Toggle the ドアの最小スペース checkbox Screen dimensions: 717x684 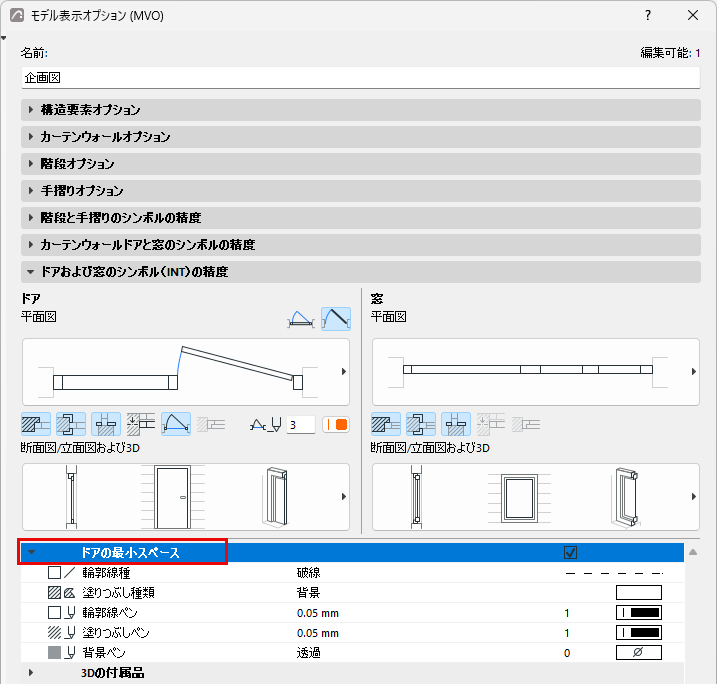570,553
